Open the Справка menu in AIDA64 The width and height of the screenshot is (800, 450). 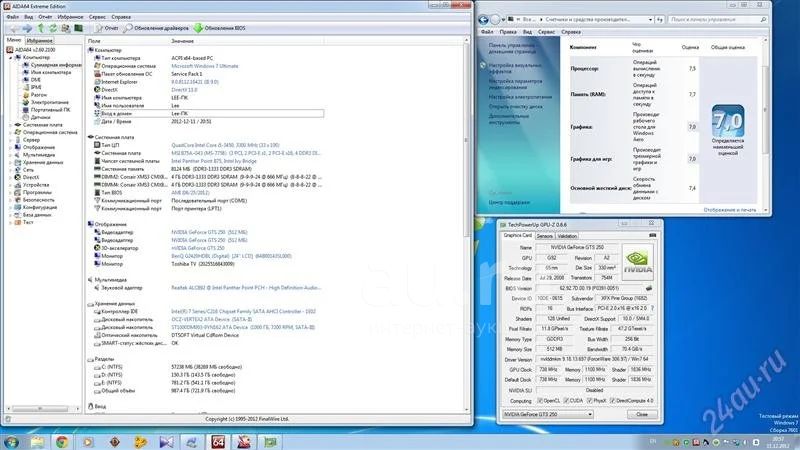click(121, 17)
